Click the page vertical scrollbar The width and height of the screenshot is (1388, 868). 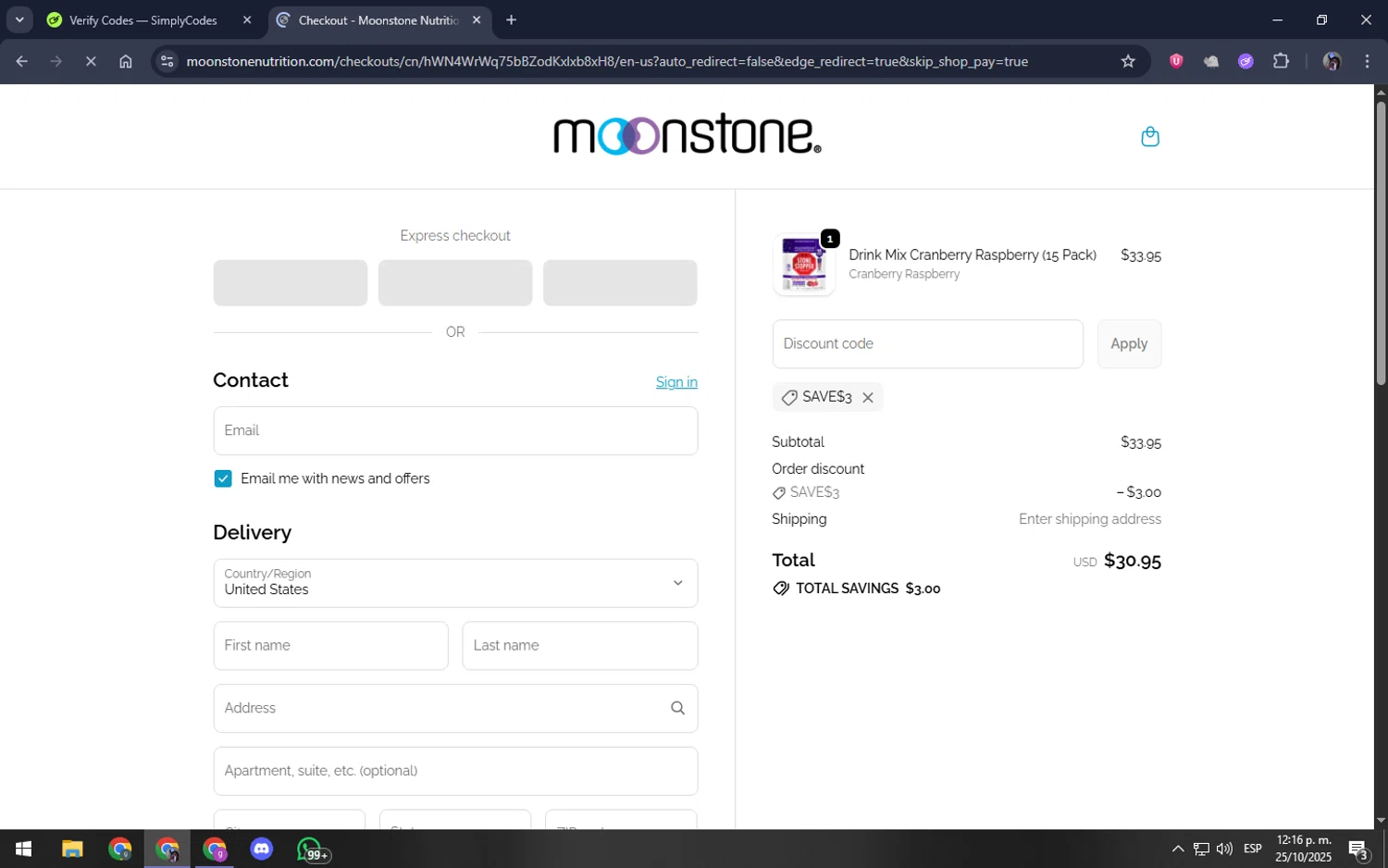point(1381,242)
